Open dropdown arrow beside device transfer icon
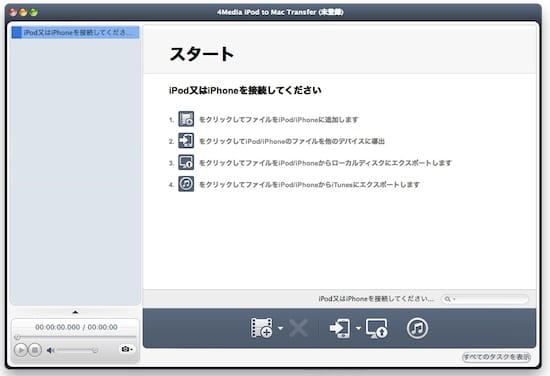The width and height of the screenshot is (550, 376). [358, 328]
